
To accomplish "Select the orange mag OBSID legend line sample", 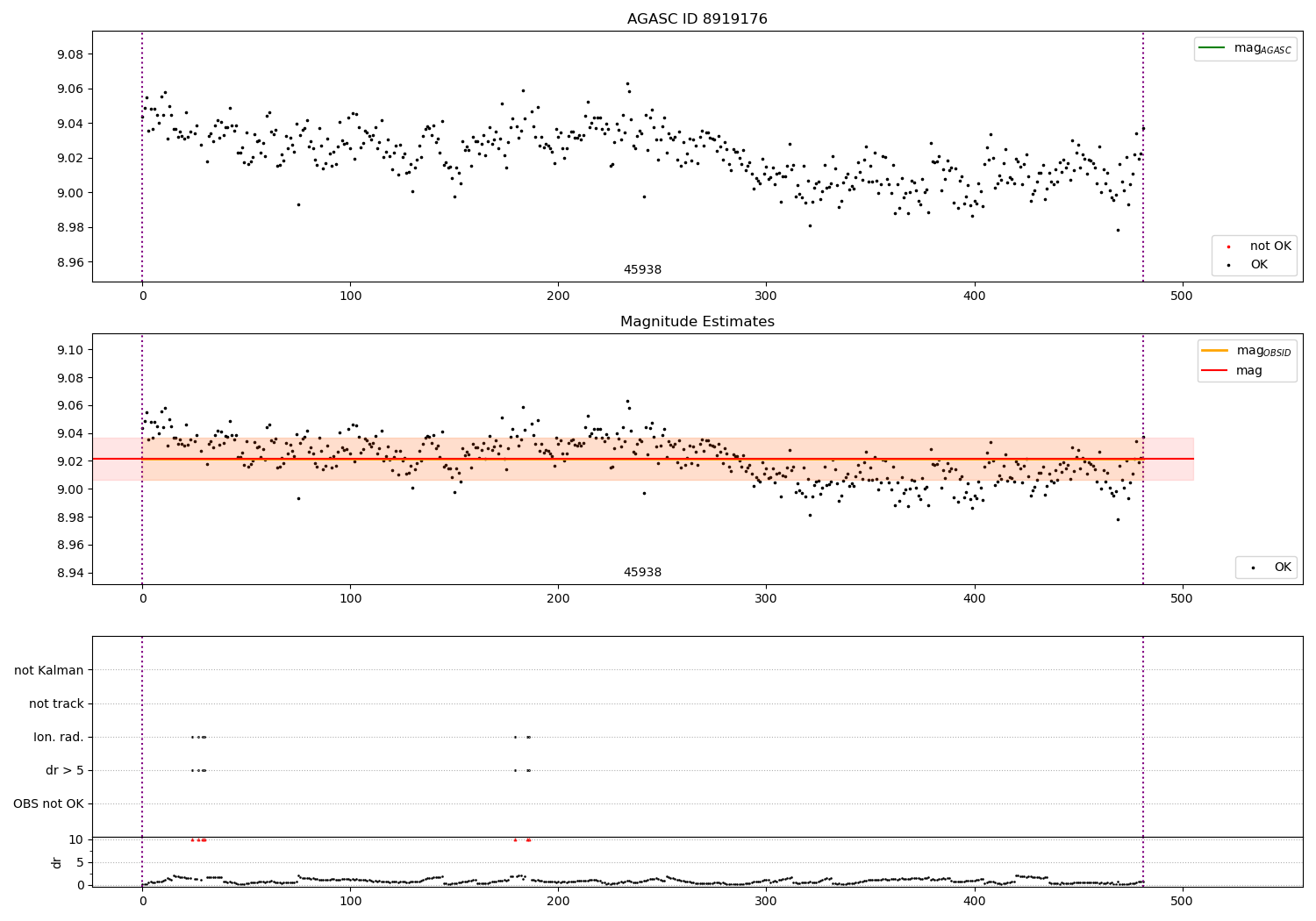I will point(1215,351).
